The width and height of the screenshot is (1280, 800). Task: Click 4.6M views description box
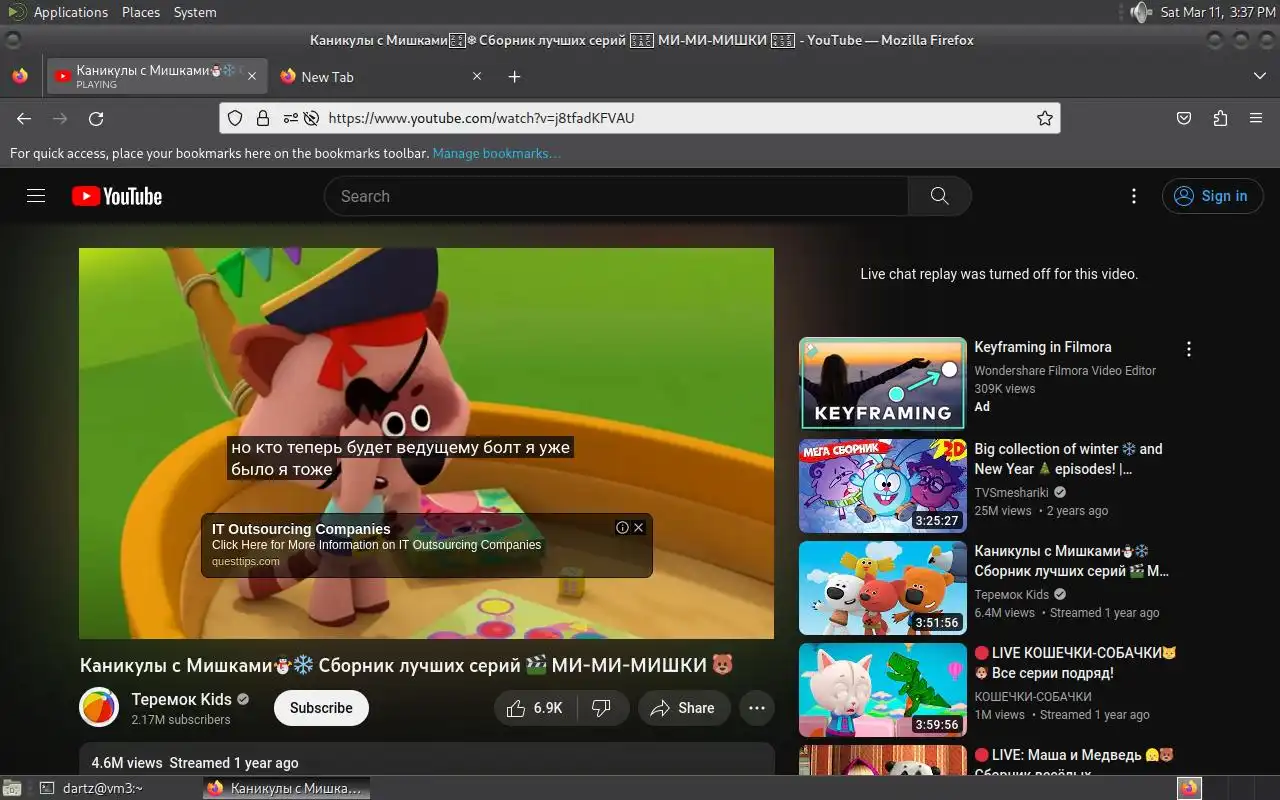tap(427, 759)
